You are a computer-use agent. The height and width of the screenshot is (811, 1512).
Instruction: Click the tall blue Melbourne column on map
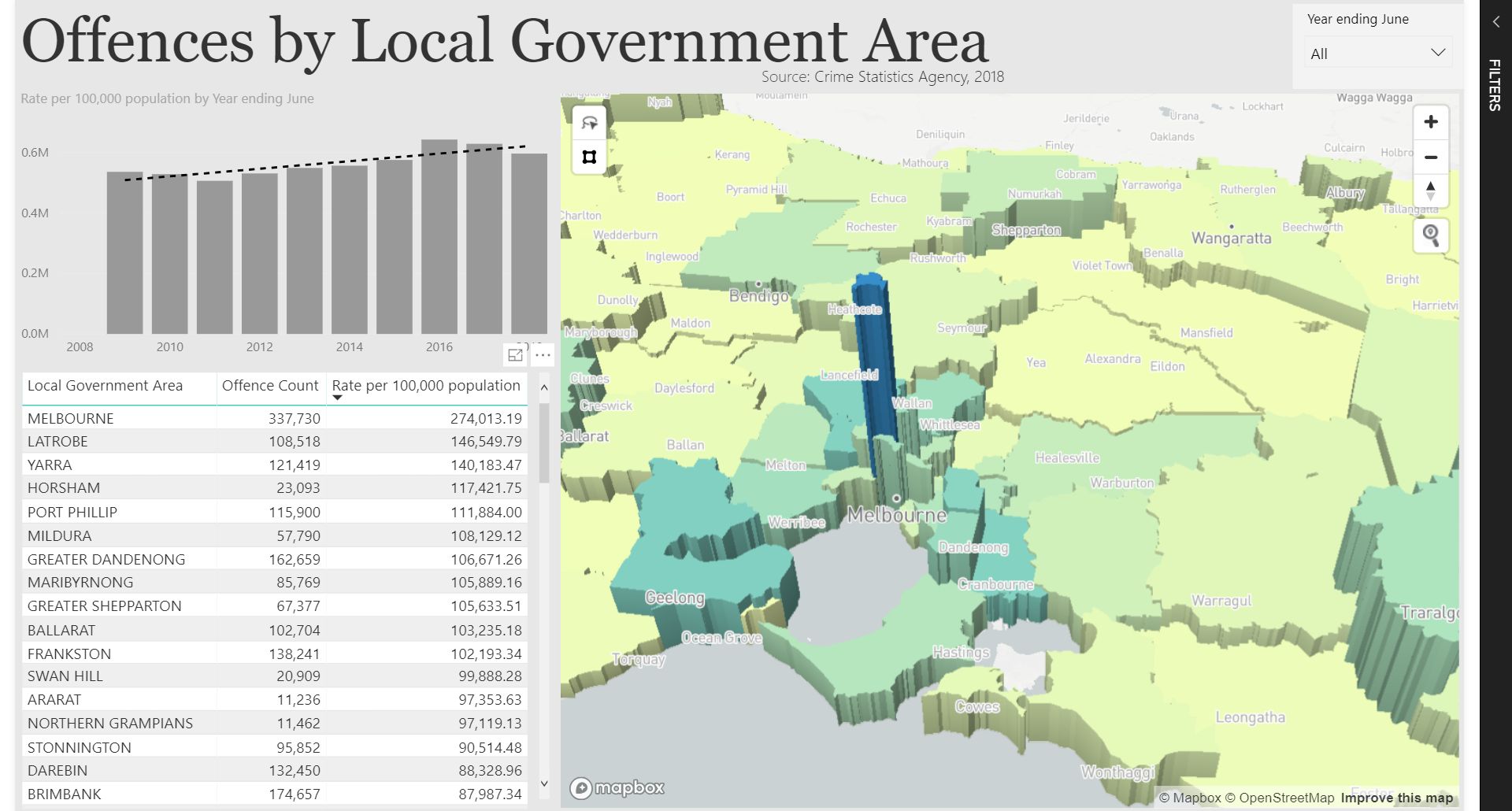[874, 362]
